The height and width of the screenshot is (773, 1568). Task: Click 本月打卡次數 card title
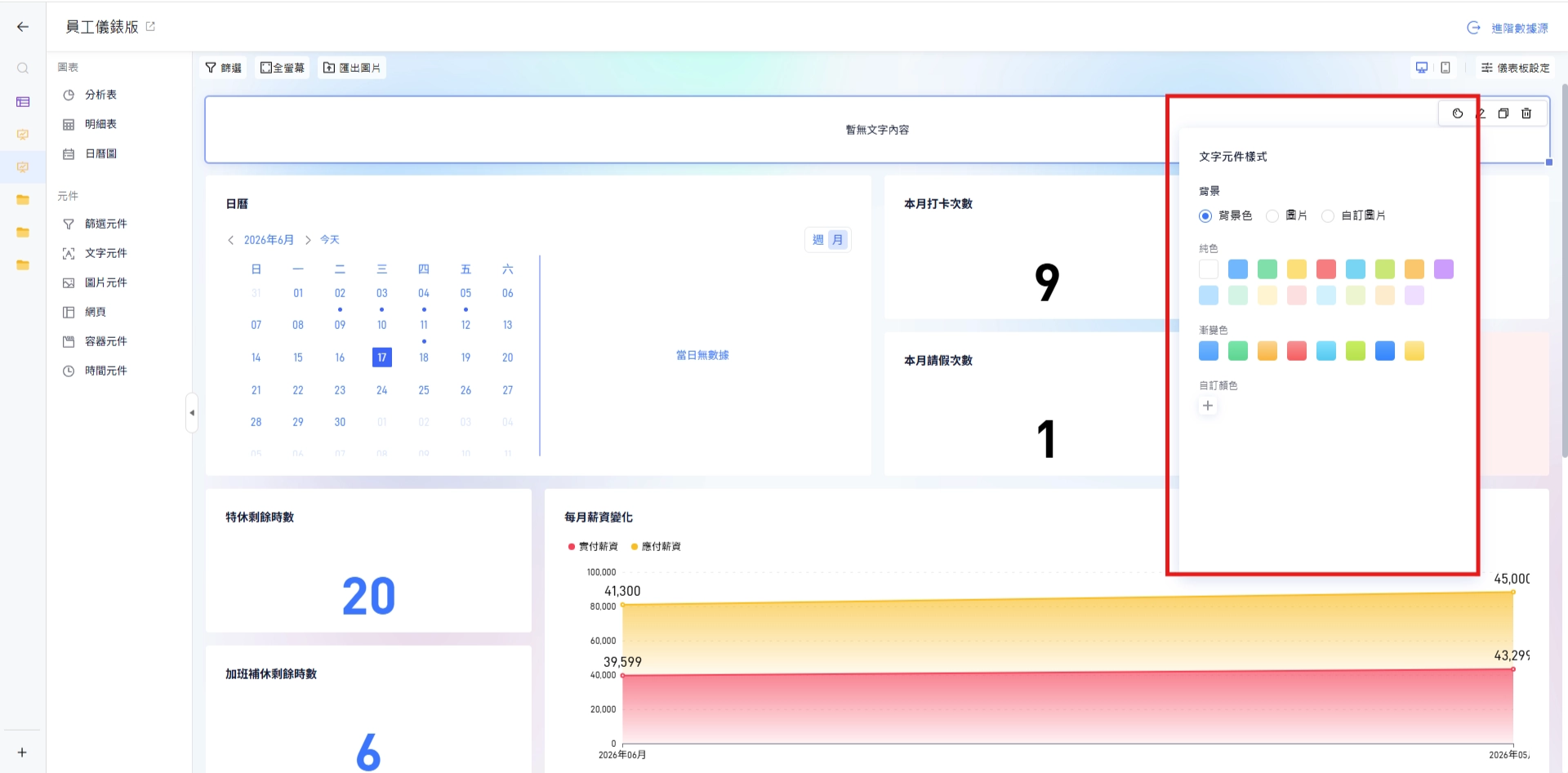coord(938,204)
